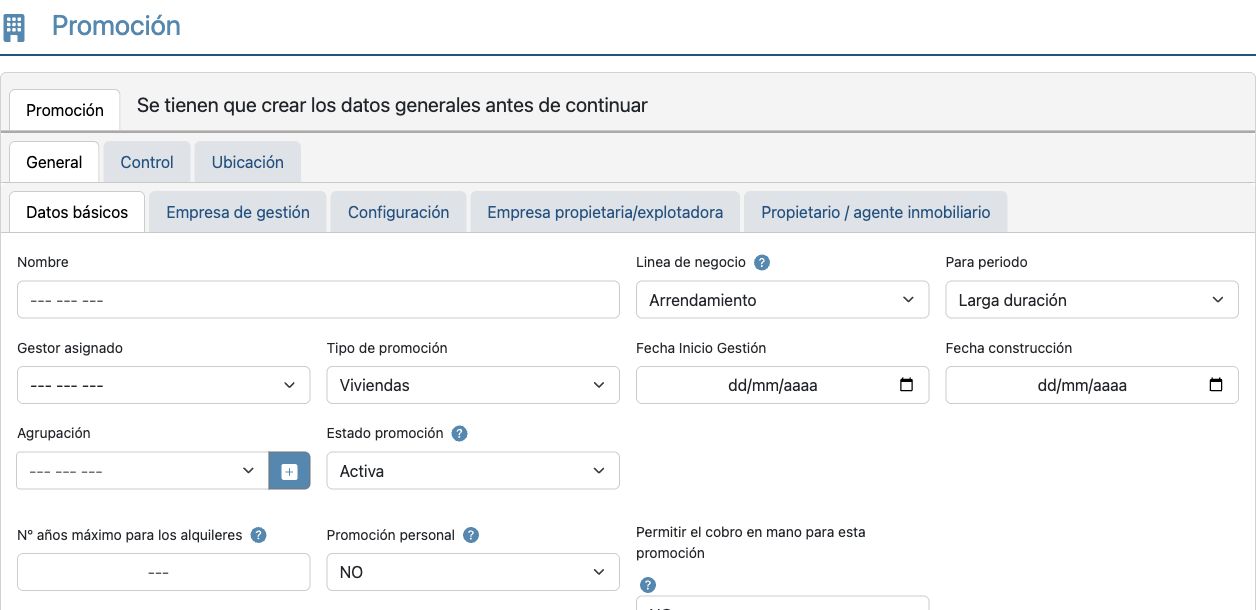This screenshot has height=610, width=1256.
Task: Open calendar picker for Fecha construcción
Action: pos(1216,385)
